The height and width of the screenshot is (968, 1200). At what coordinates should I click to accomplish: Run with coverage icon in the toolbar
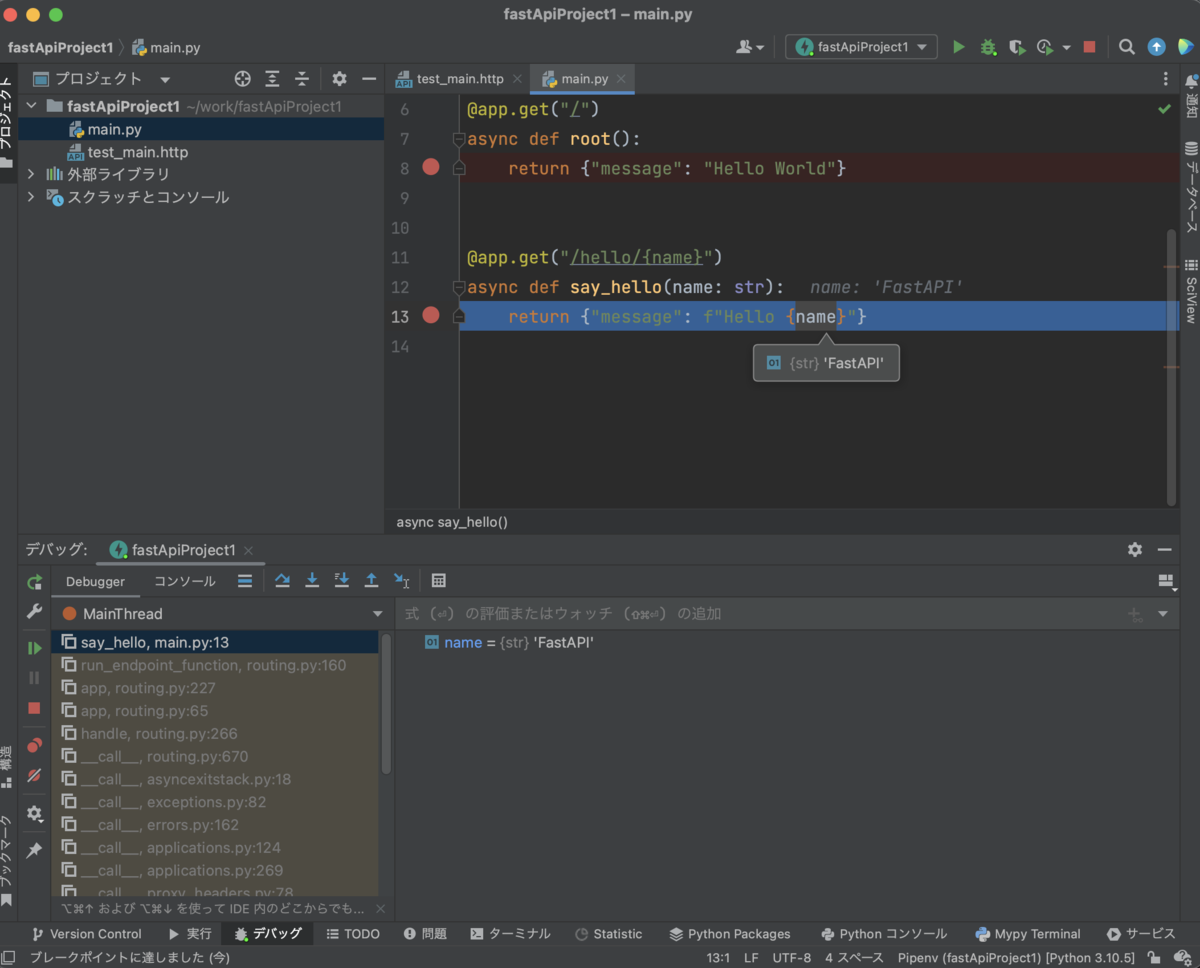click(x=1017, y=47)
